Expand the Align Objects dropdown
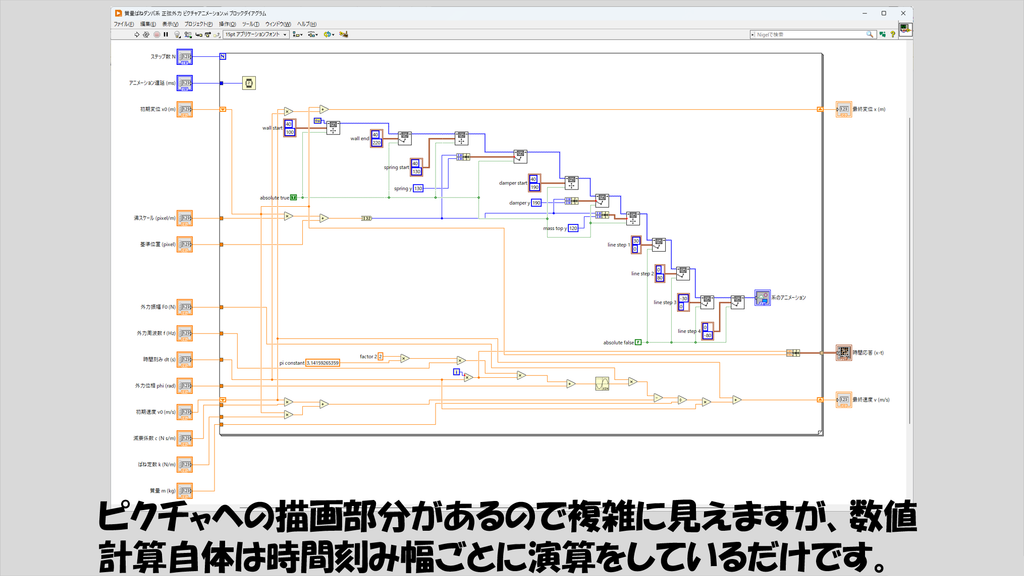 pos(297,35)
